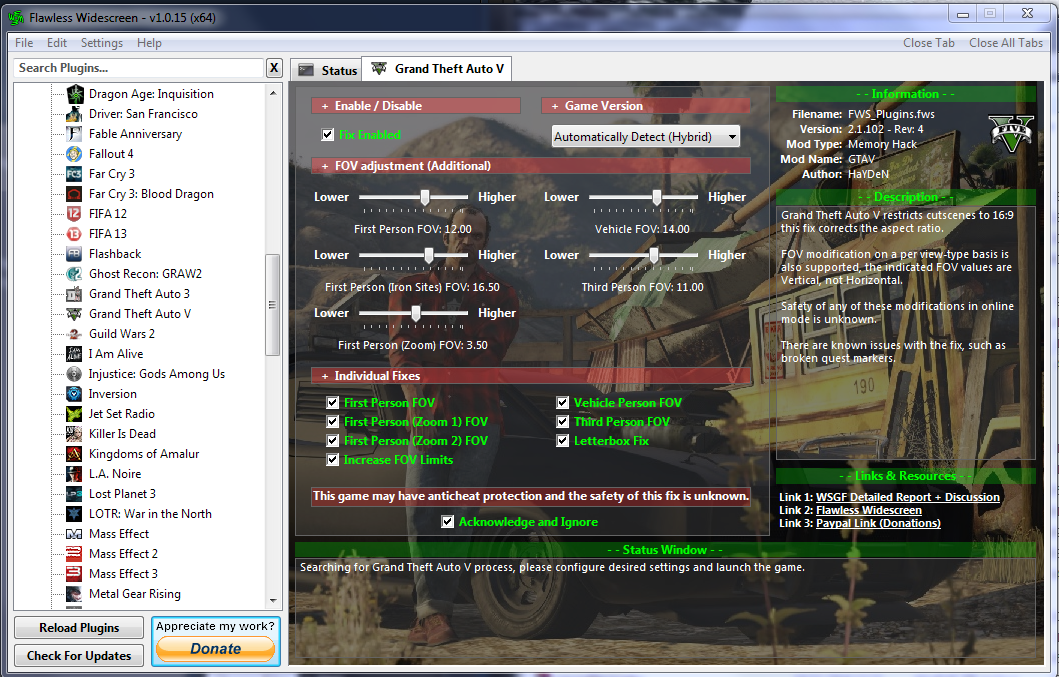Viewport: 1059px width, 677px height.
Task: Click the Donate button
Action: [215, 649]
